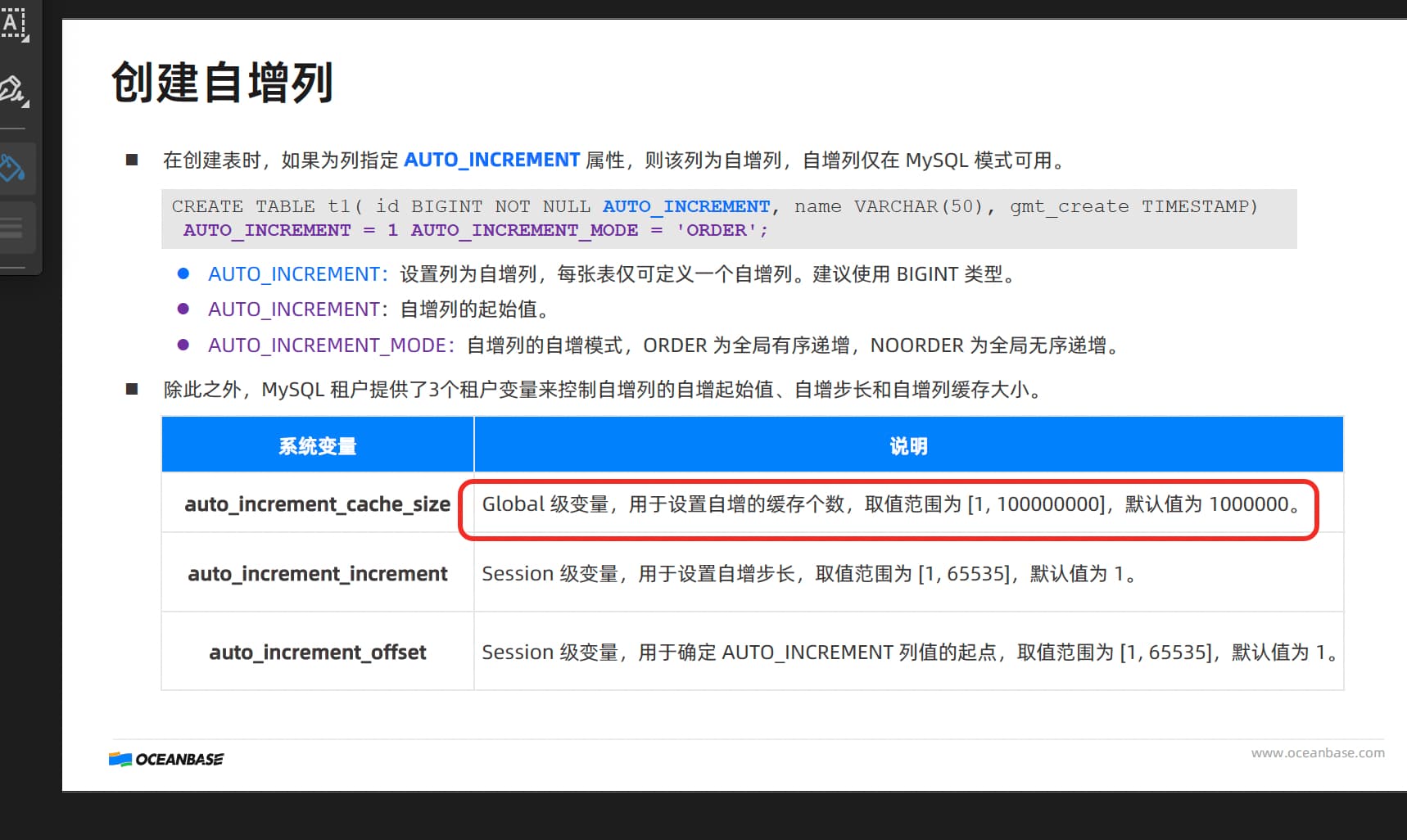Click the 说明 table header

(x=908, y=445)
